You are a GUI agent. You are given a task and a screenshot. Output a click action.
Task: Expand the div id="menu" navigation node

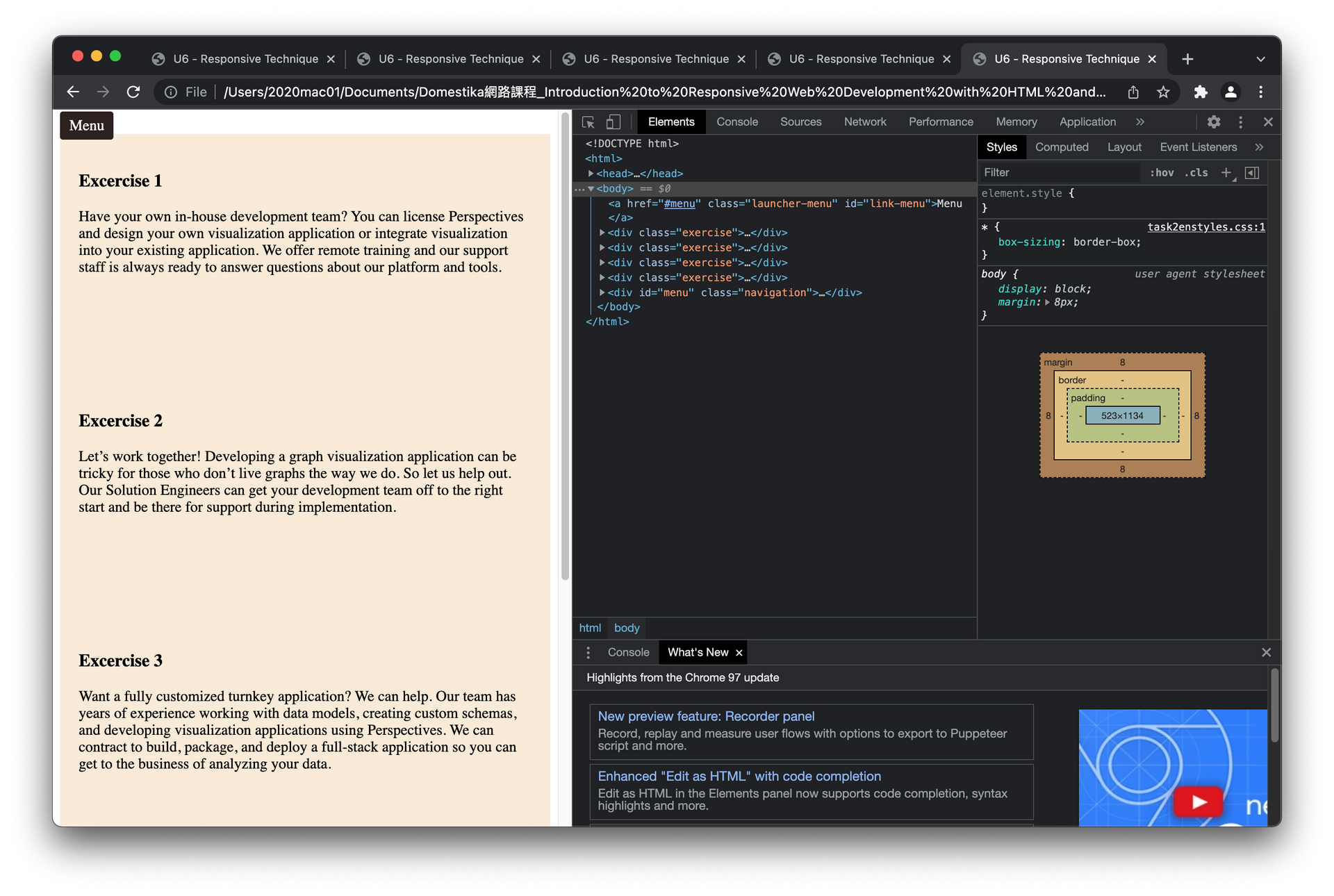tap(602, 292)
